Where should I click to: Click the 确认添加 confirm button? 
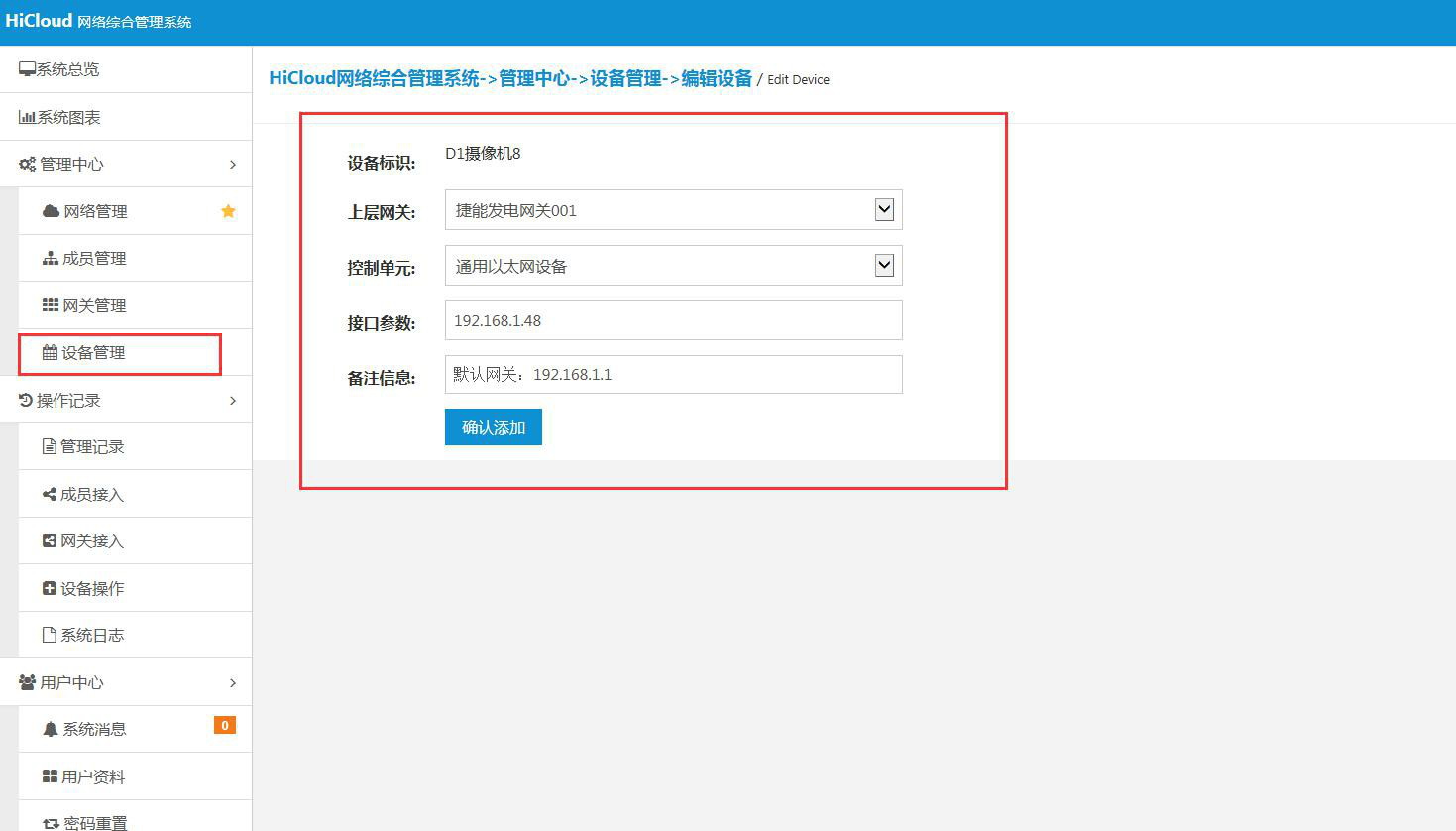click(493, 426)
